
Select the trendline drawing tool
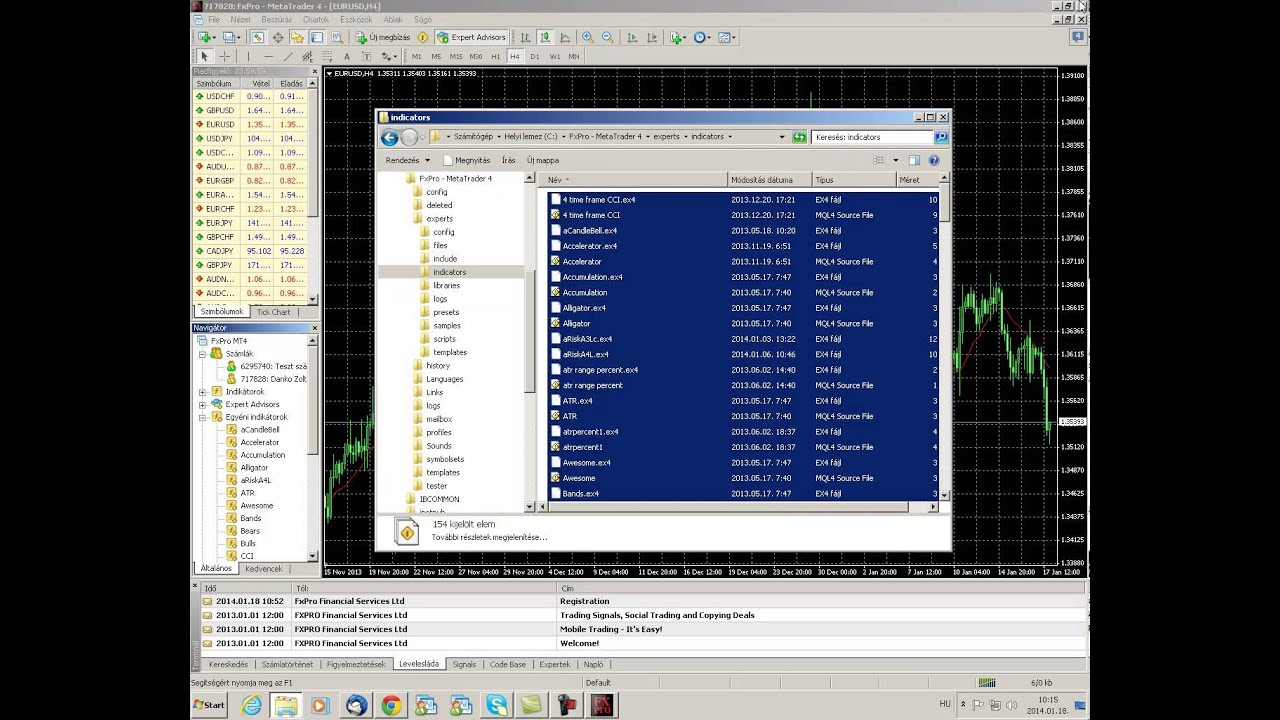[x=288, y=56]
